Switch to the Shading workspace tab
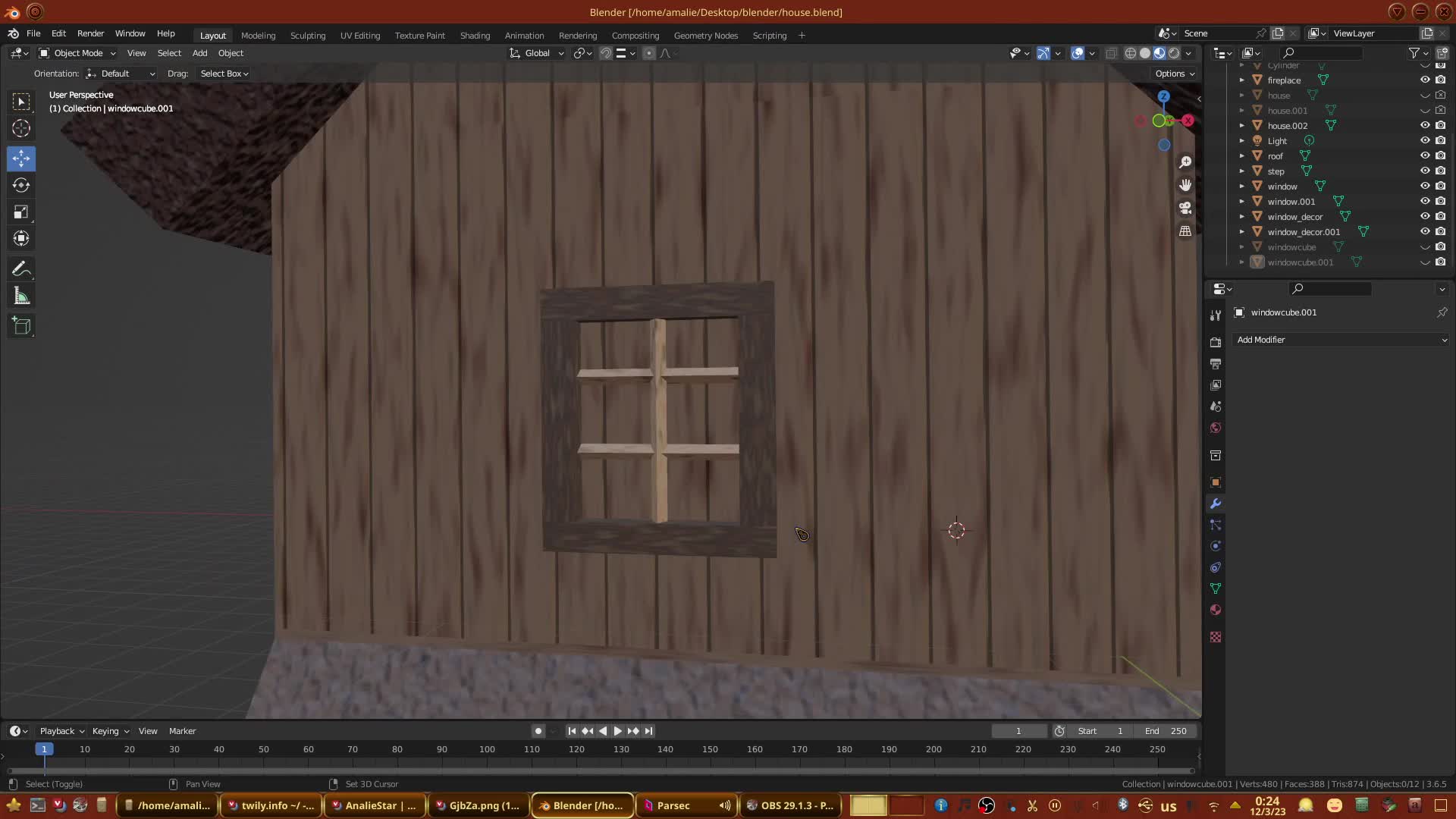Screen dimensions: 1456x819 (475, 36)
